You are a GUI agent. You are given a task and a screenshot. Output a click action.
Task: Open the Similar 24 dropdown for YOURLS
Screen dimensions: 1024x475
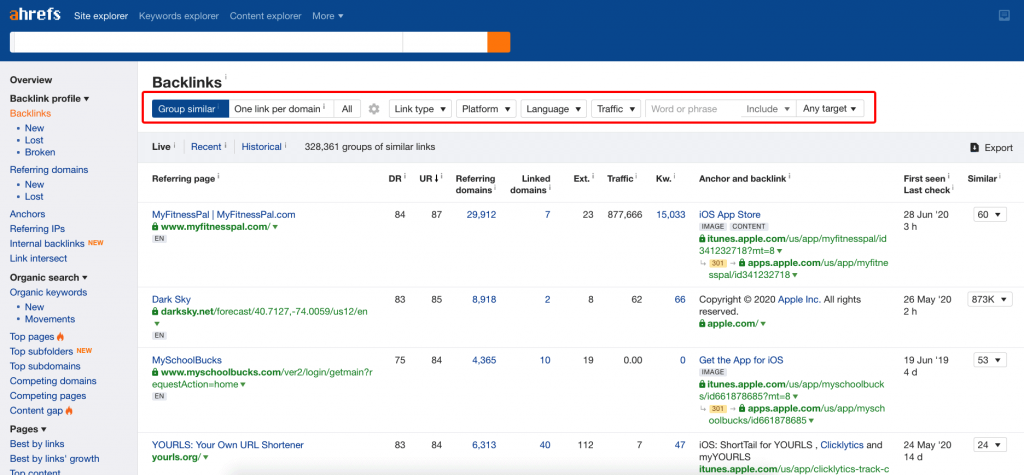[x=989, y=445]
